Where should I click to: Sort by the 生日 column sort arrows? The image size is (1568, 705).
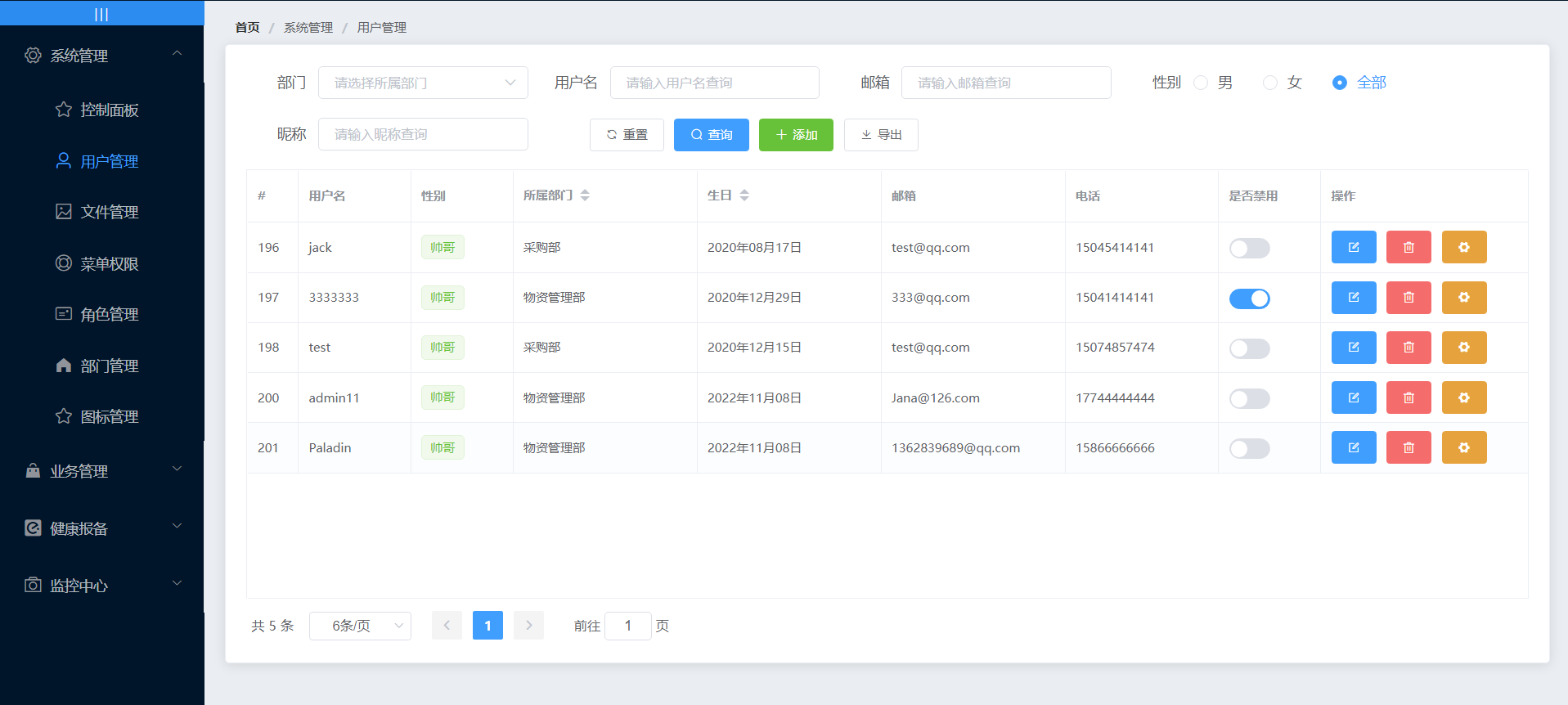point(744,195)
